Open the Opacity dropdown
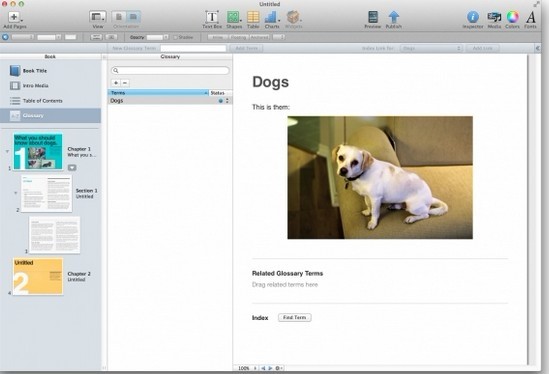 158,37
